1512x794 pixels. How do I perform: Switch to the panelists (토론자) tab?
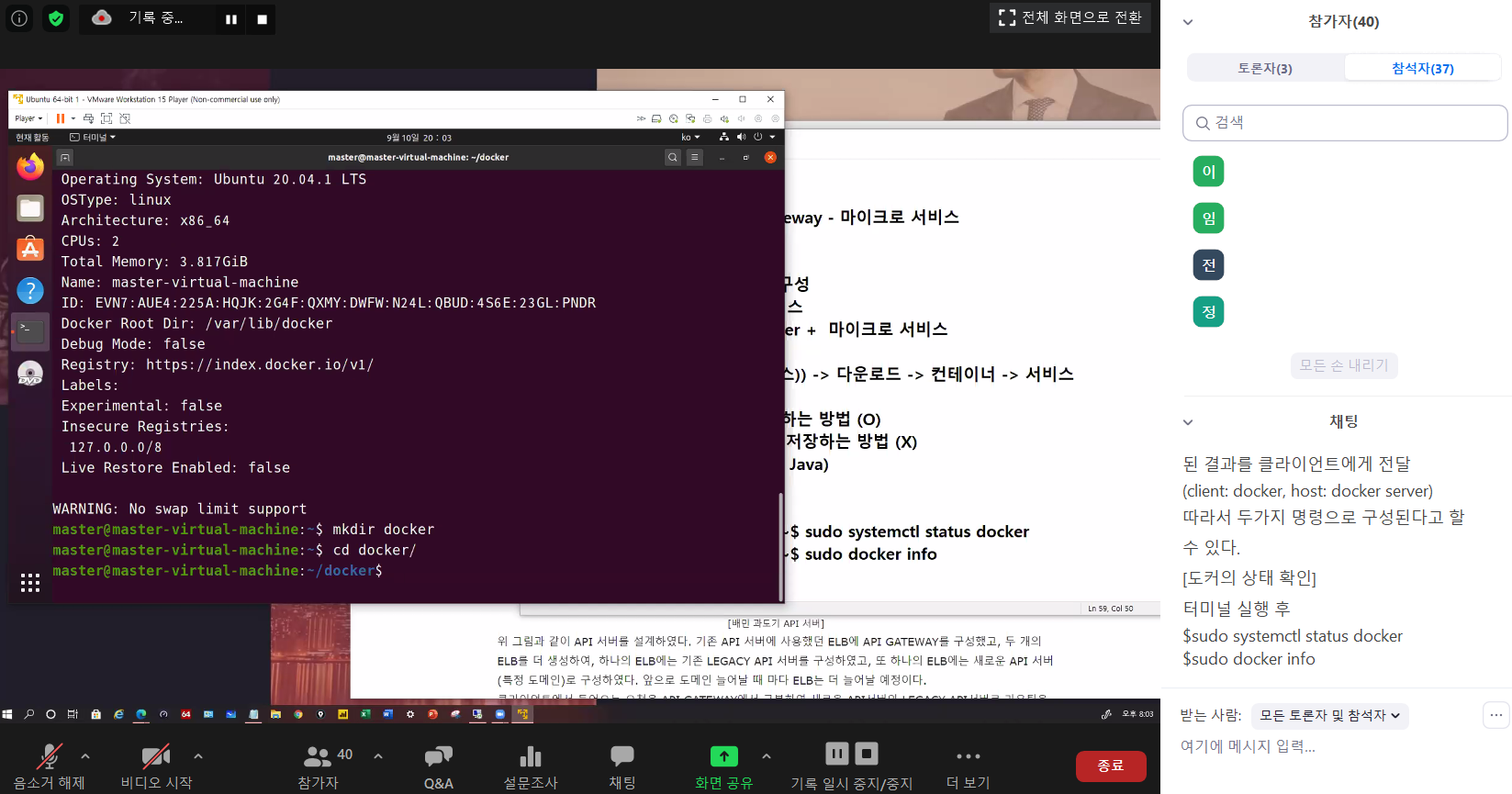(1265, 68)
